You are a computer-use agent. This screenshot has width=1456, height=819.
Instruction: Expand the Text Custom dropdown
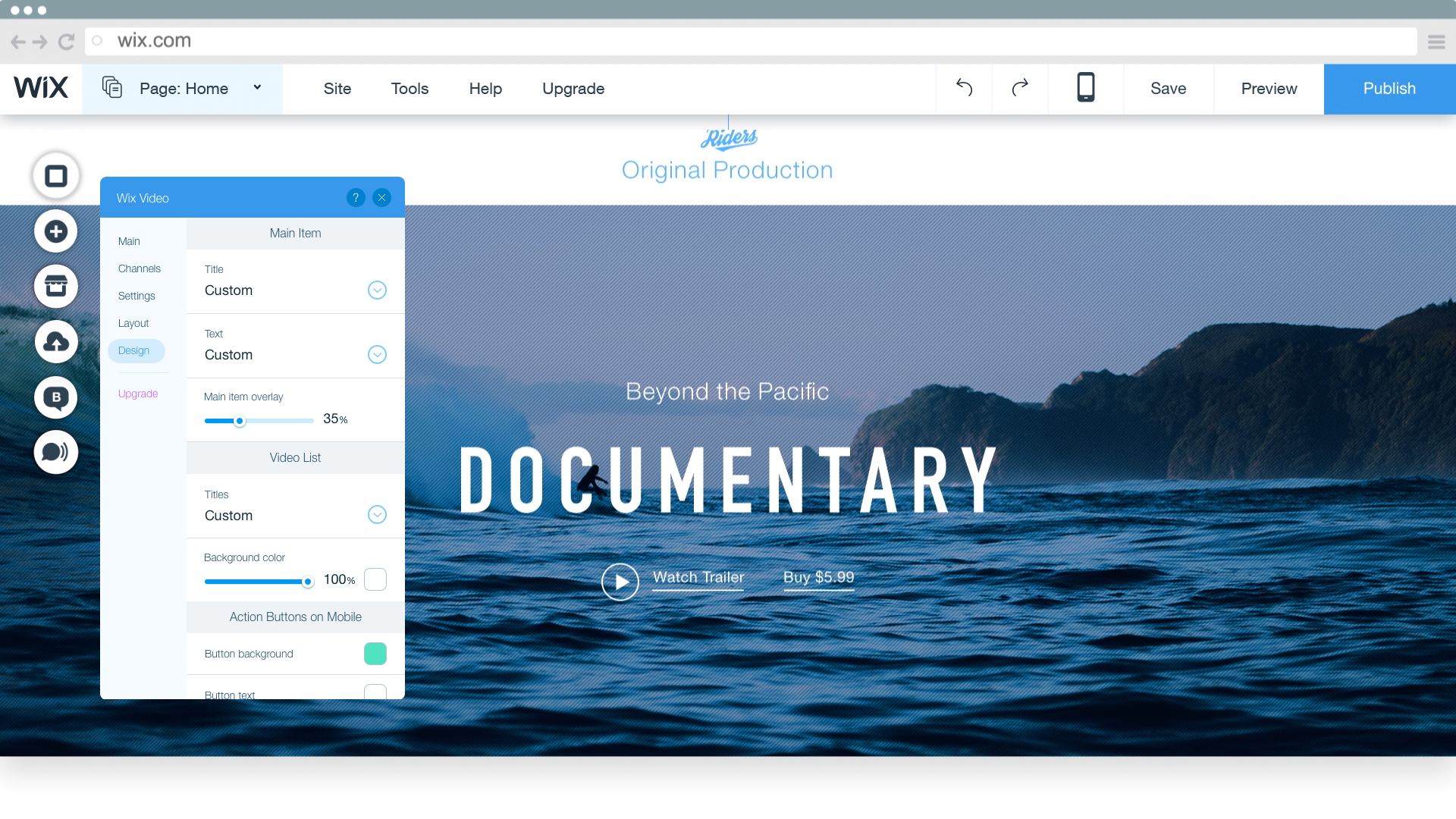[377, 355]
